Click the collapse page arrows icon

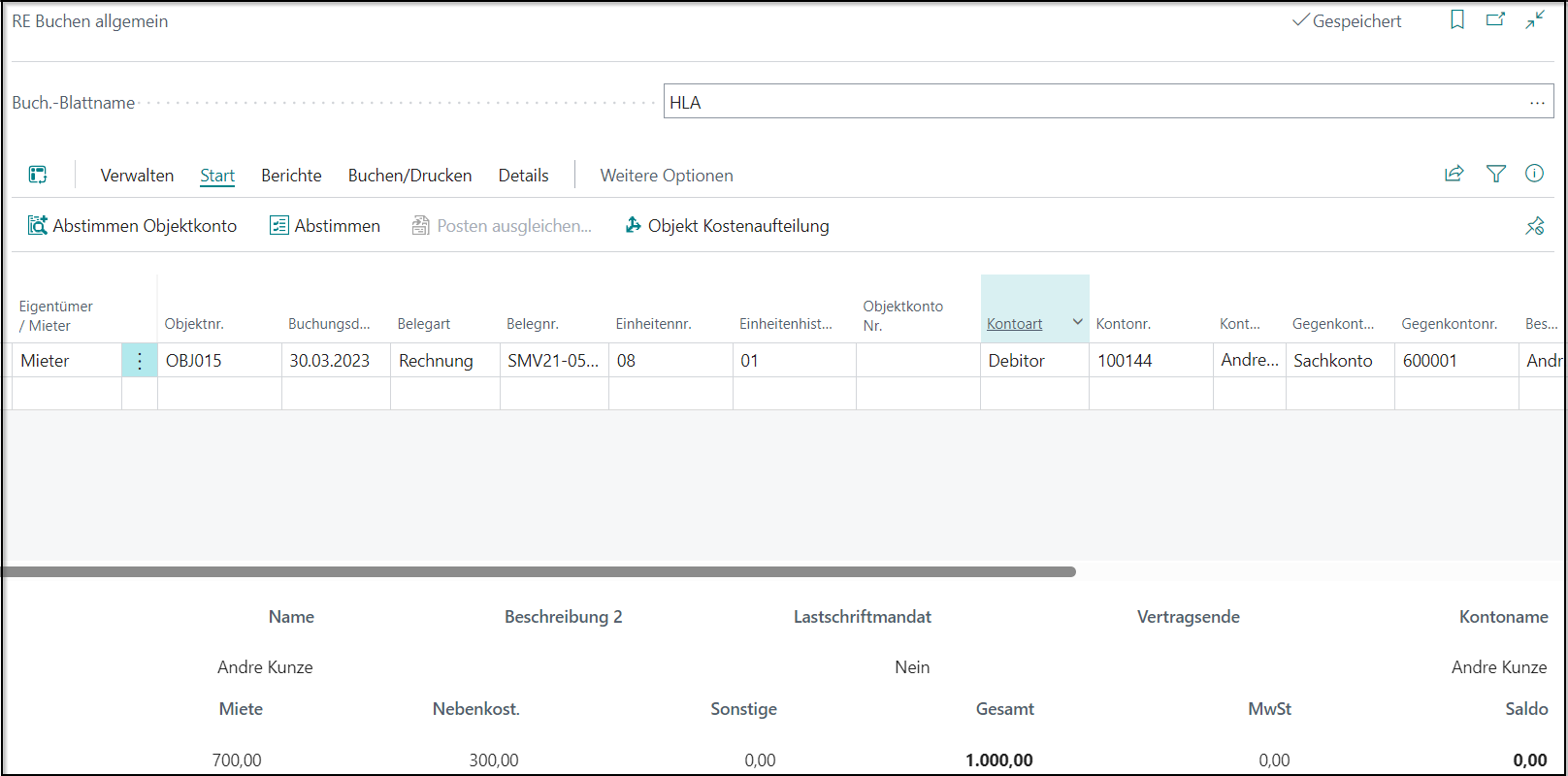[x=1535, y=20]
